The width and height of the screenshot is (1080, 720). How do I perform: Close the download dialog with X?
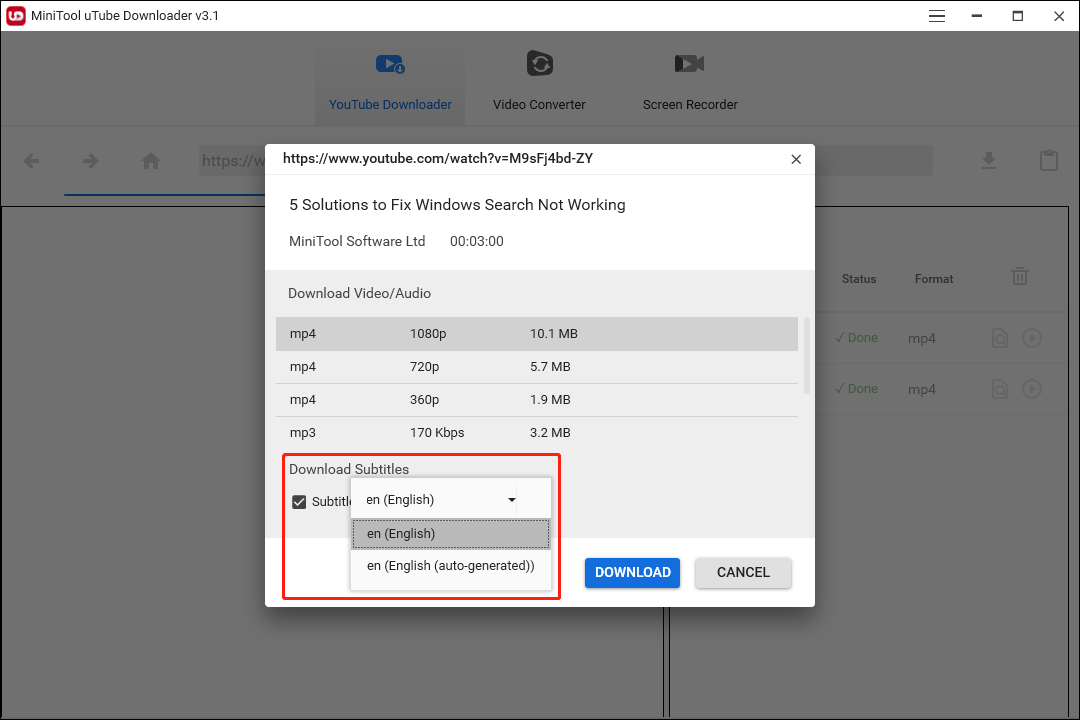click(x=796, y=159)
